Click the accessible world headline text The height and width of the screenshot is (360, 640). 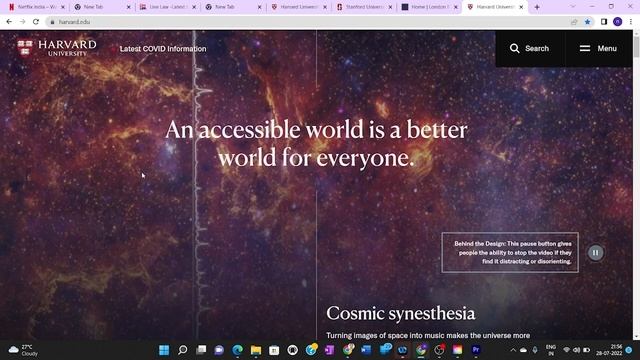pyautogui.click(x=316, y=144)
